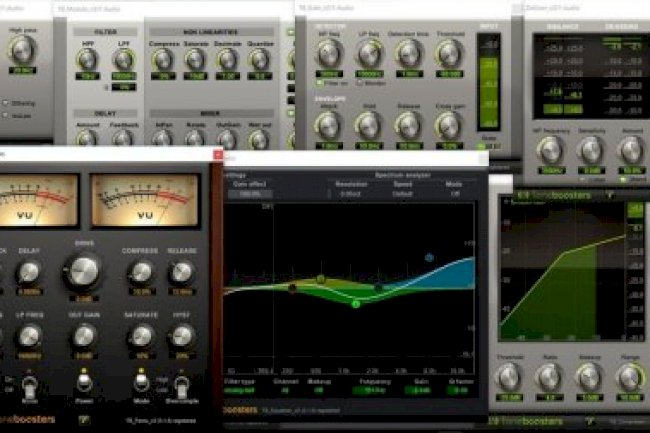Open the spectrum analyzer Mode dropdown set to Off
Viewport: 650px width, 433px height.
(454, 194)
